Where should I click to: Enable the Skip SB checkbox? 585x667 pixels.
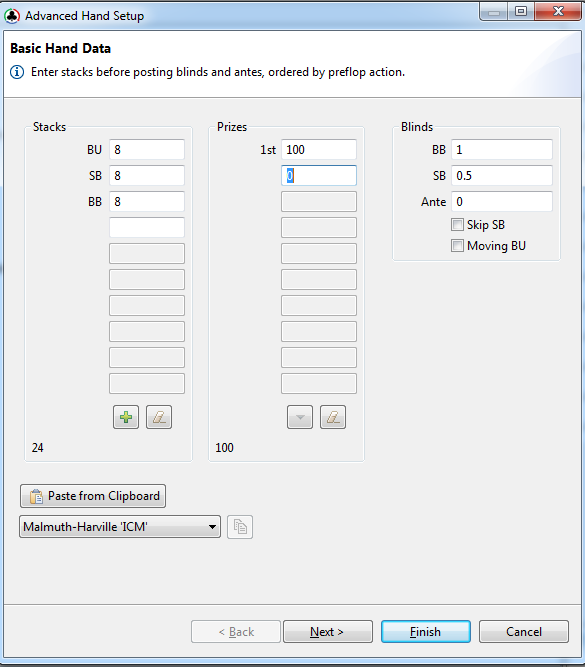coord(457,225)
